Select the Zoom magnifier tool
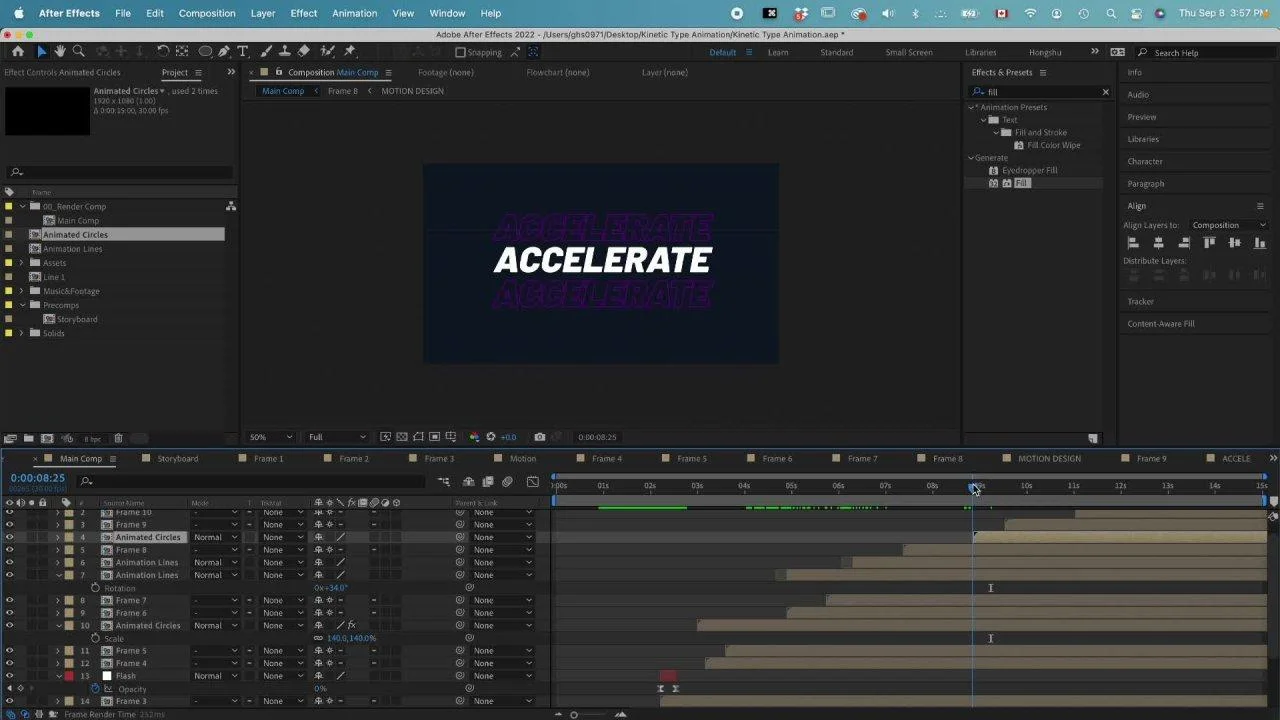The width and height of the screenshot is (1280, 720). 79,51
